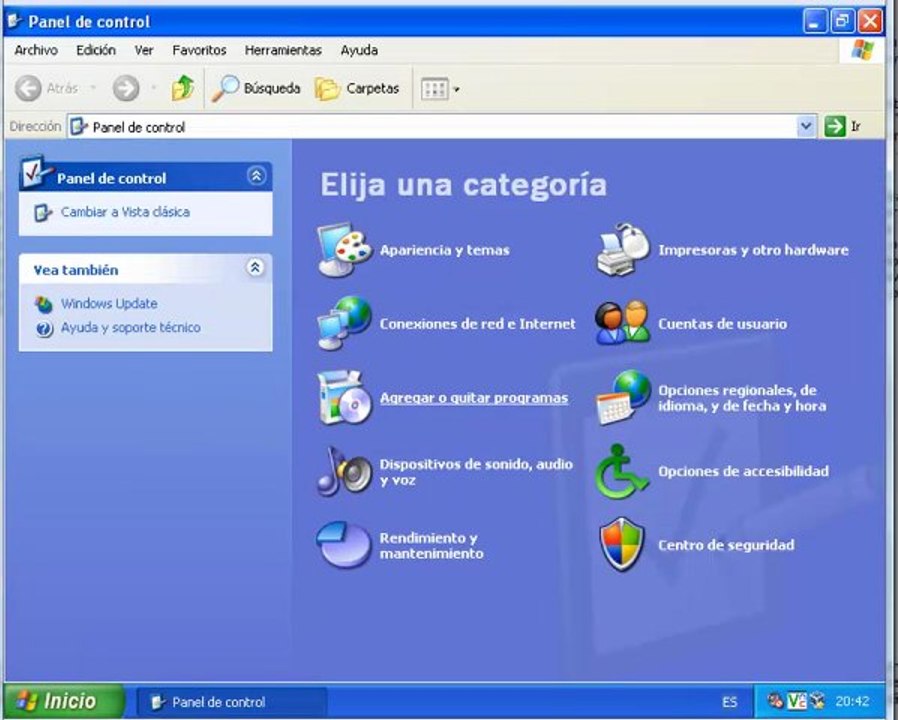Click the Opciones de accesibilidad wheelchair icon

tap(623, 471)
